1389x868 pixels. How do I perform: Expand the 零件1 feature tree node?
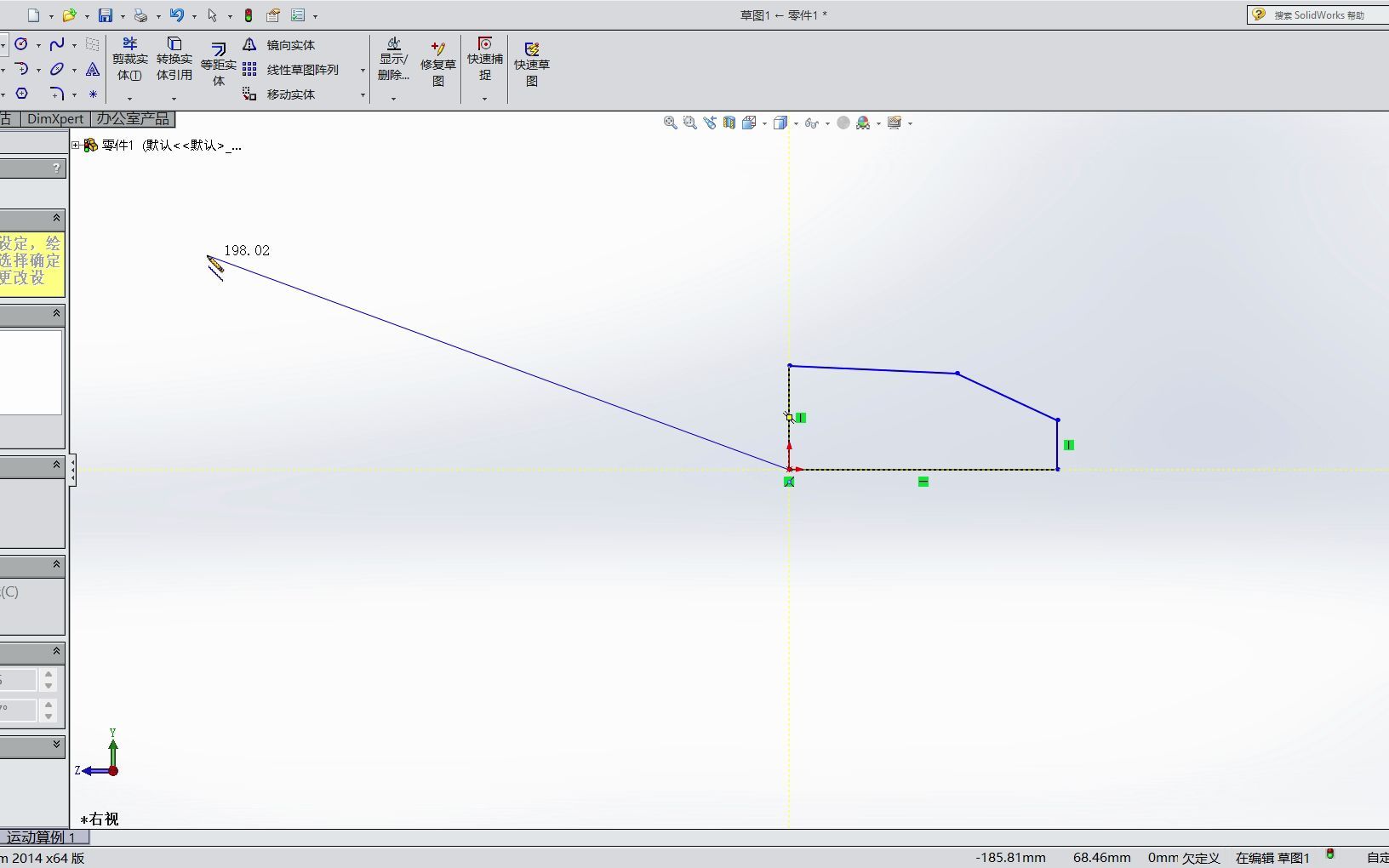click(77, 145)
